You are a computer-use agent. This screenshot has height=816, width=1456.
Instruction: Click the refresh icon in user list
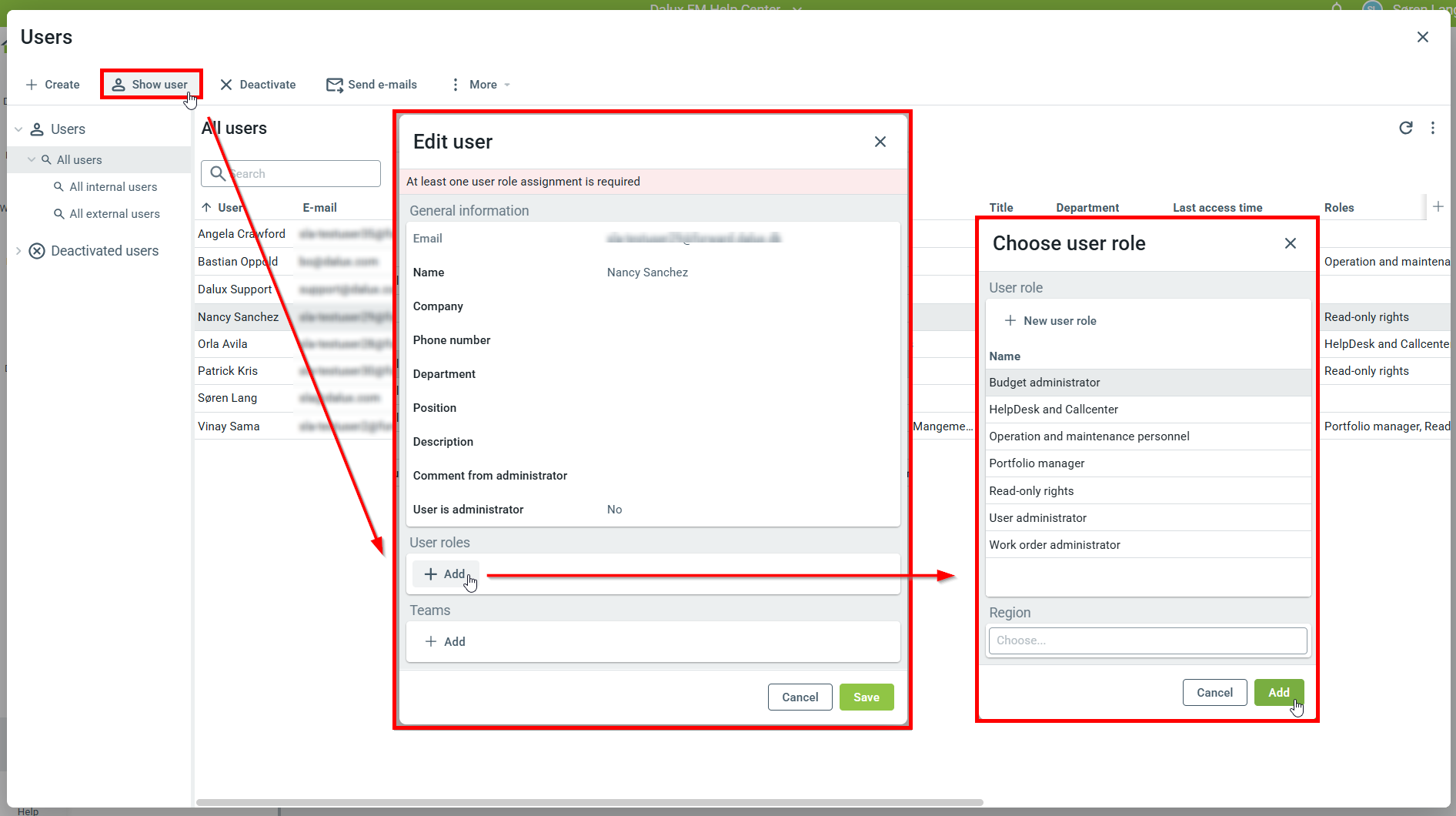(1405, 128)
